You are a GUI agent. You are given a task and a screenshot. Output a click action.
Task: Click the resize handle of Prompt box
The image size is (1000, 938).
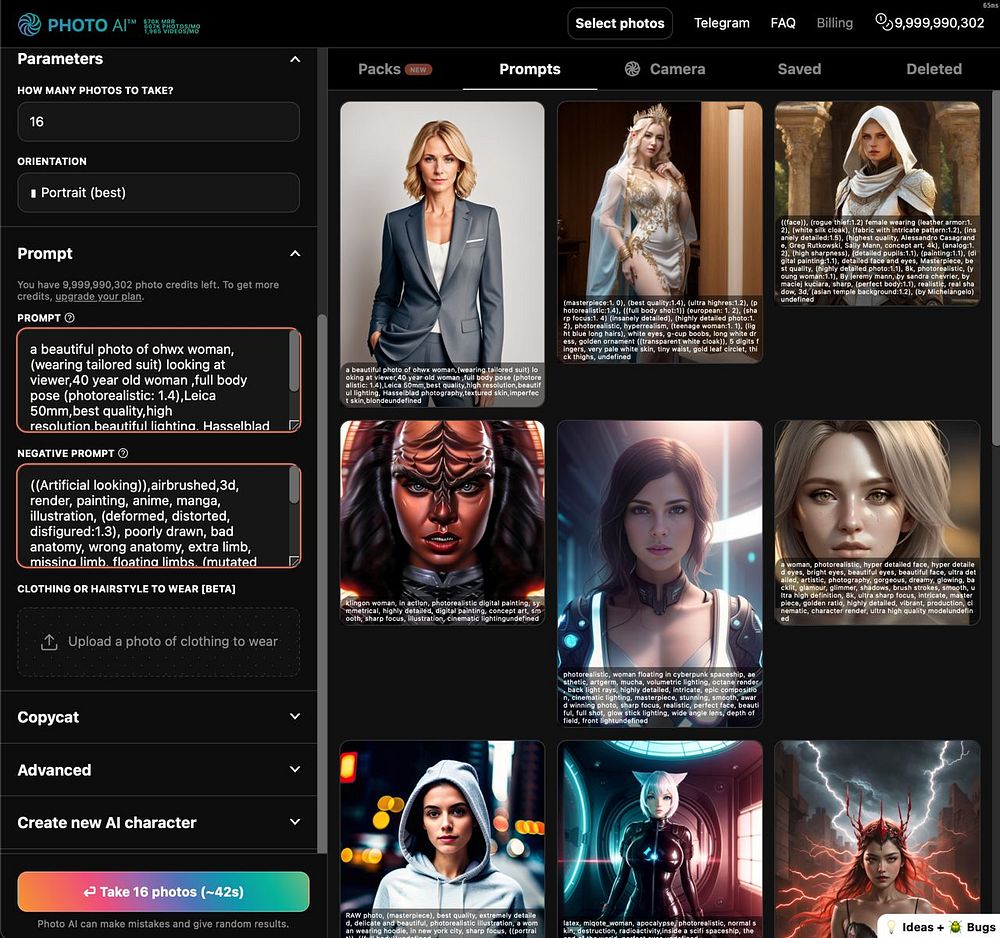tap(294, 425)
